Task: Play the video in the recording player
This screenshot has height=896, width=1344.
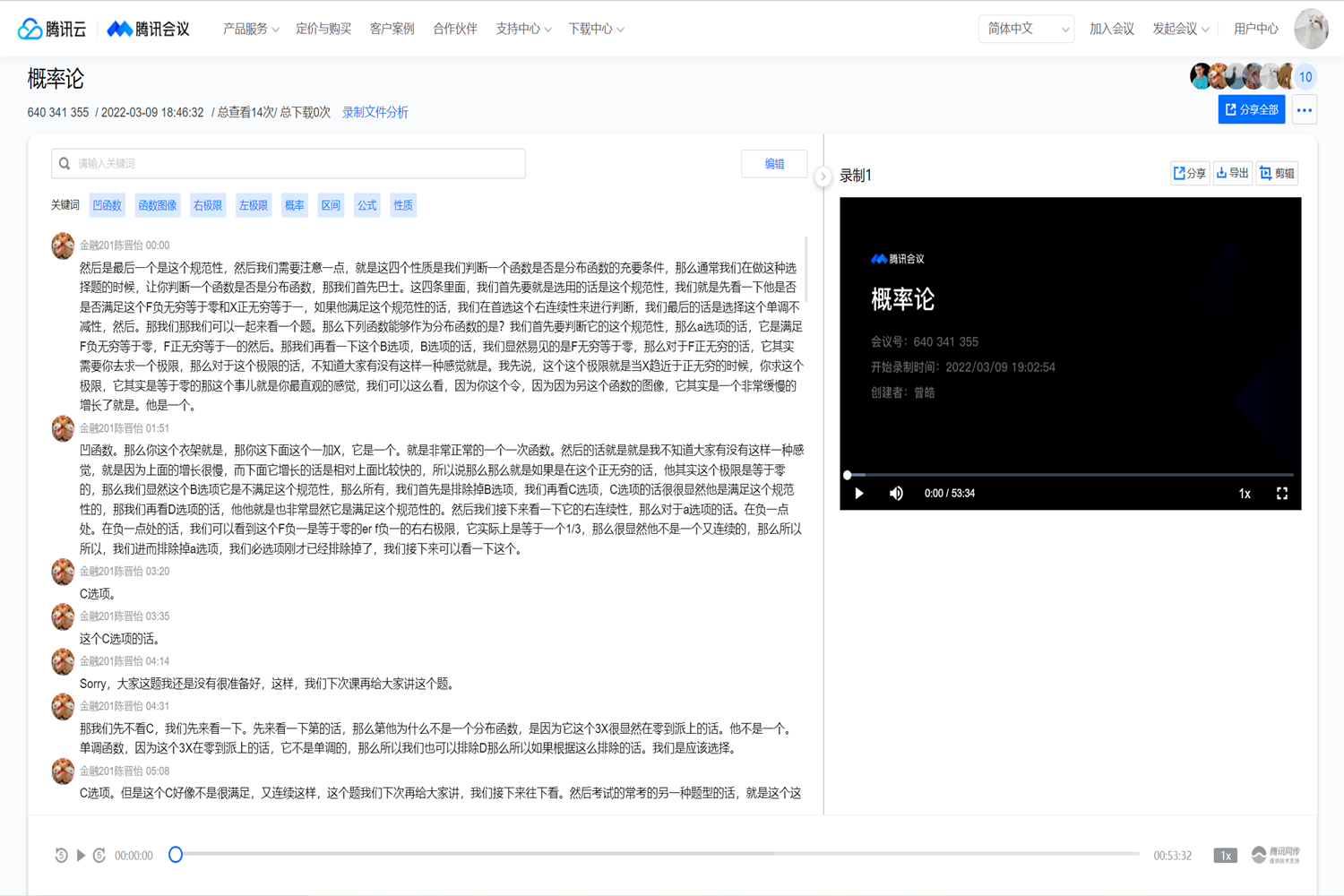Action: click(858, 494)
